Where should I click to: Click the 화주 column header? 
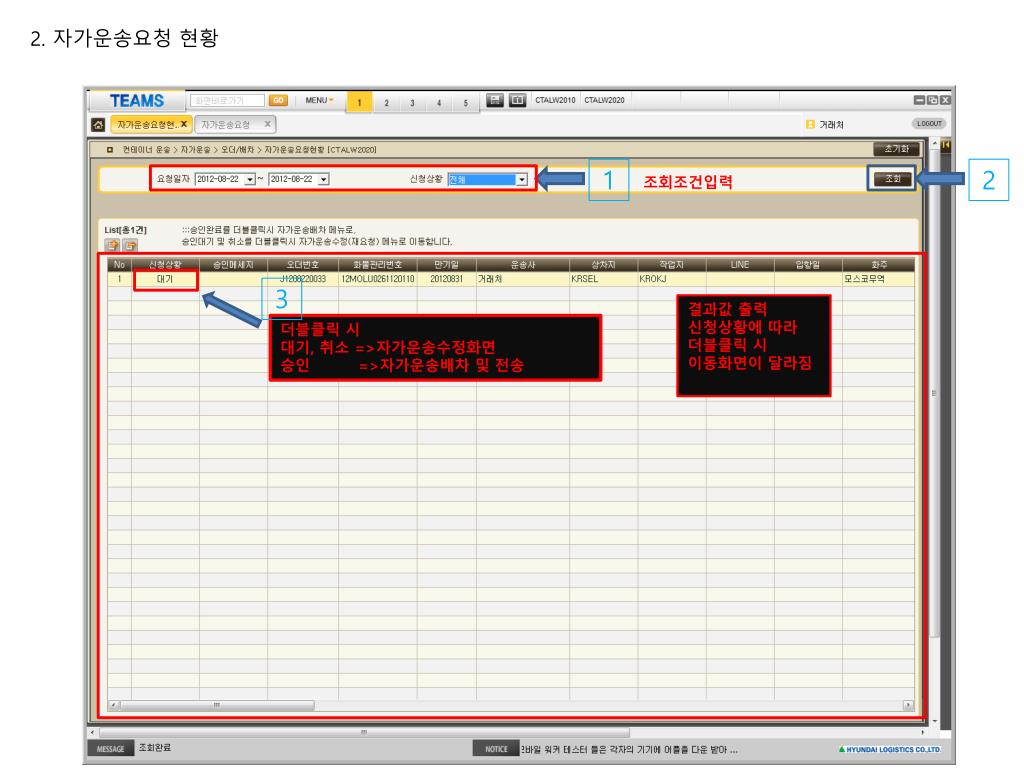click(878, 264)
